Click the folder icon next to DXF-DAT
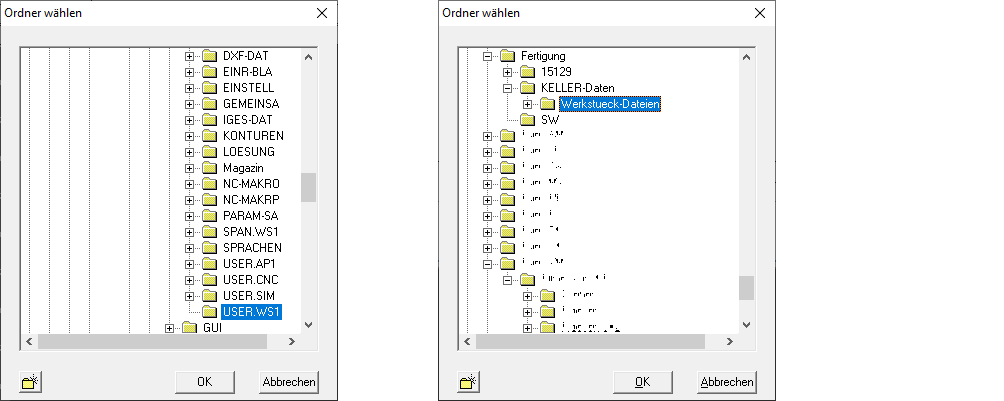Screen dimensions: 1004x401 tap(209, 56)
